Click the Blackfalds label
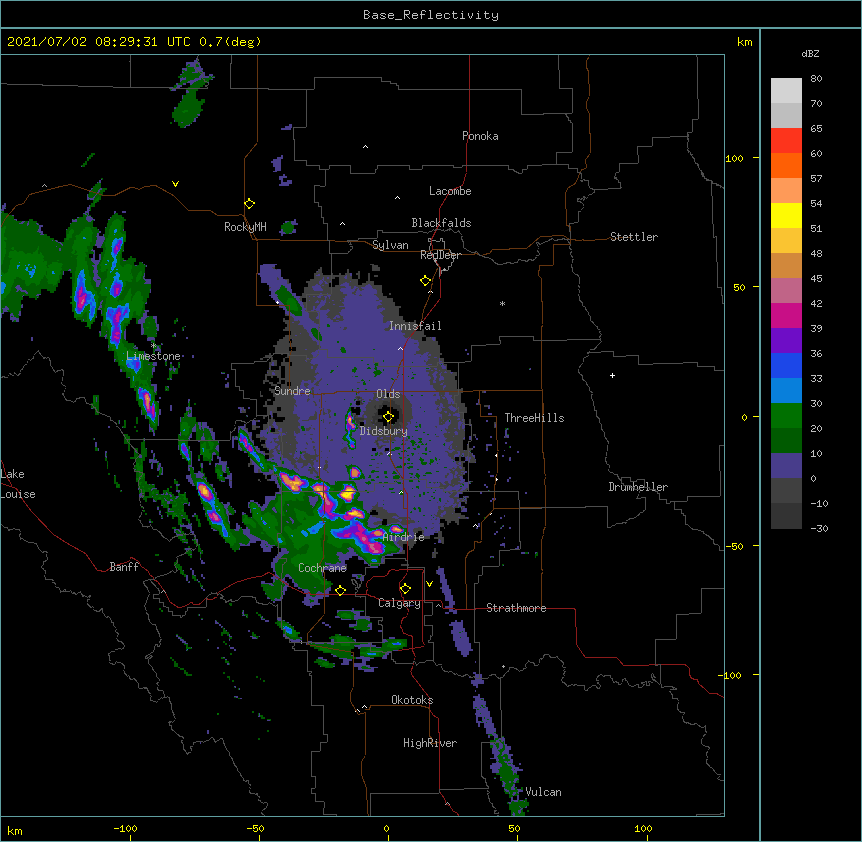This screenshot has width=862, height=842. point(441,223)
